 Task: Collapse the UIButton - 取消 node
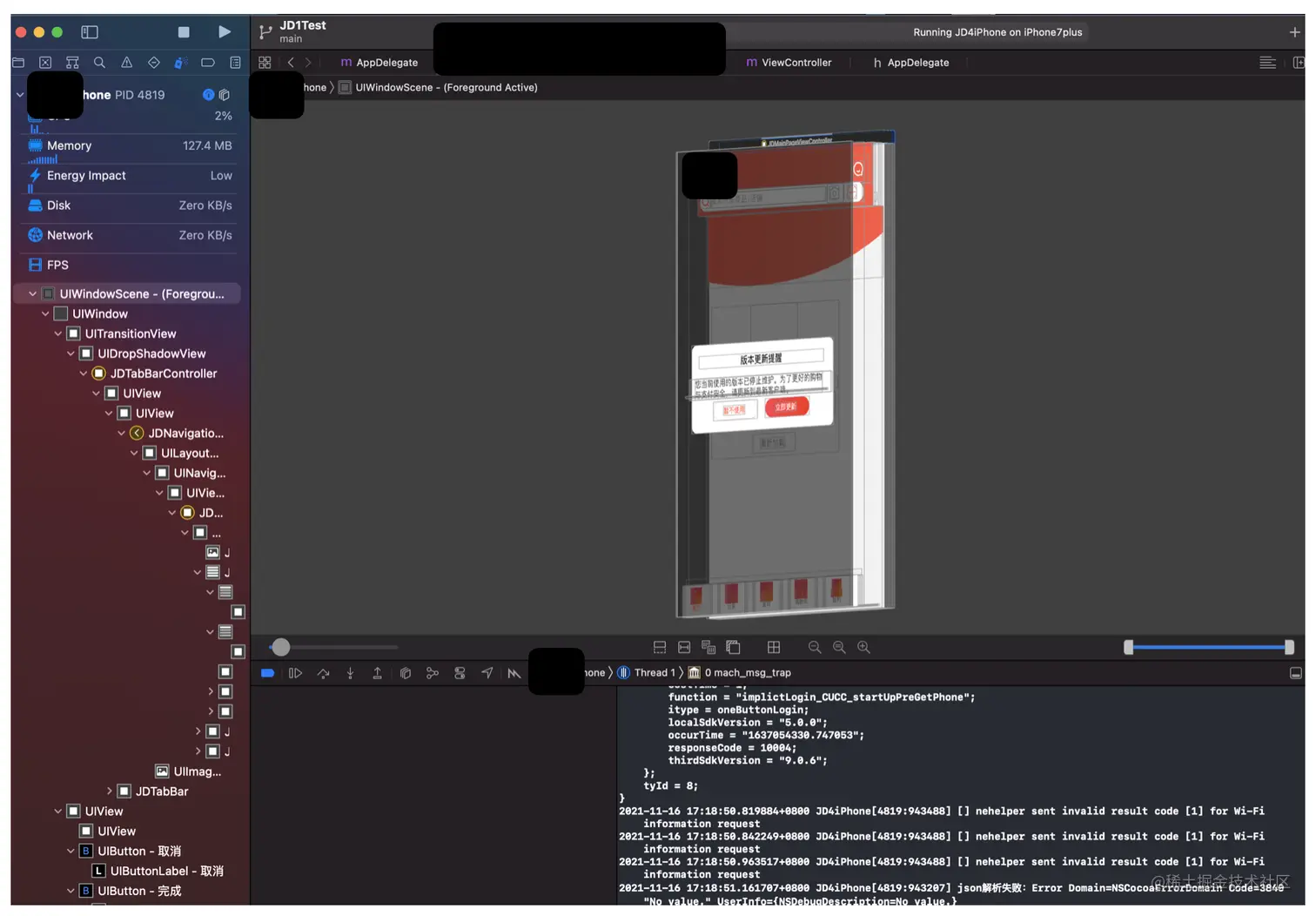click(x=70, y=852)
